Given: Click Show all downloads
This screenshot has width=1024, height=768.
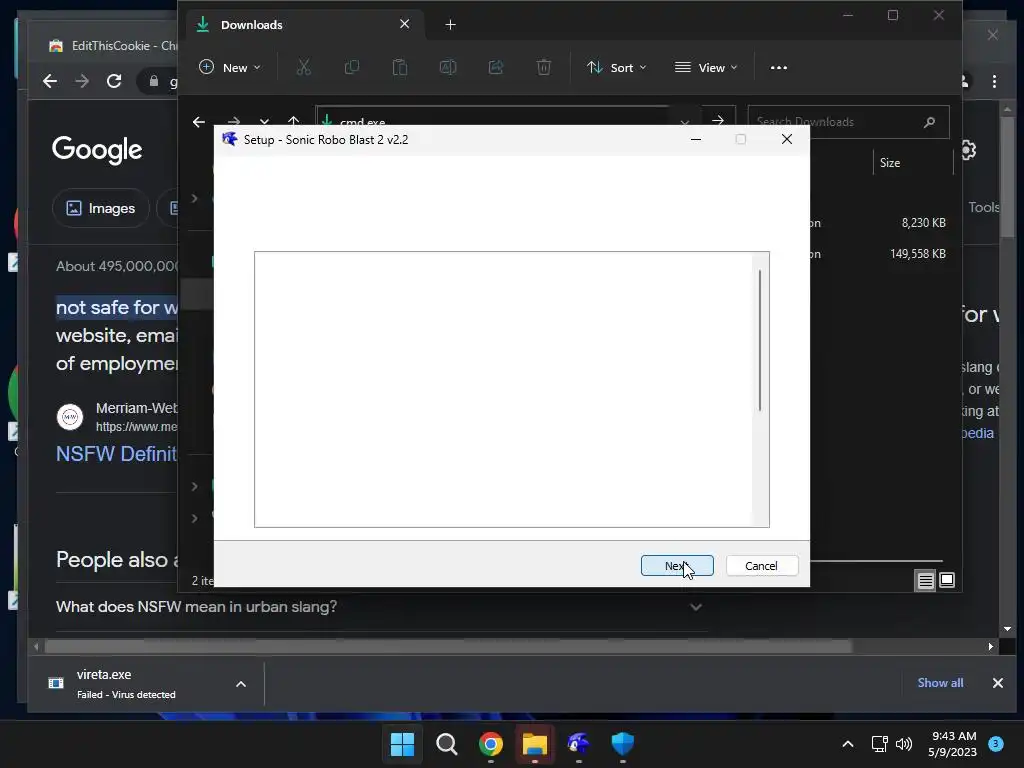Looking at the screenshot, I should (x=940, y=682).
